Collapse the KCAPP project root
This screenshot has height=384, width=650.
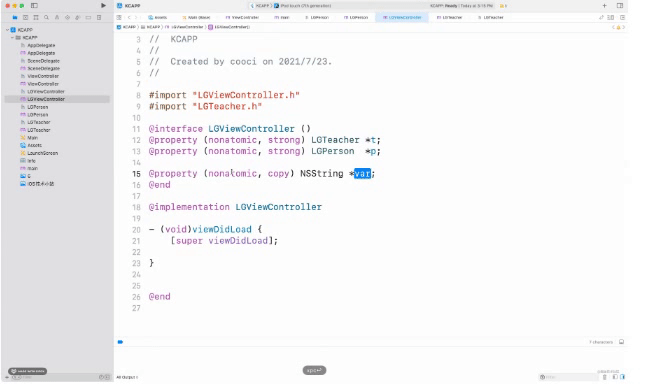click(x=7, y=30)
